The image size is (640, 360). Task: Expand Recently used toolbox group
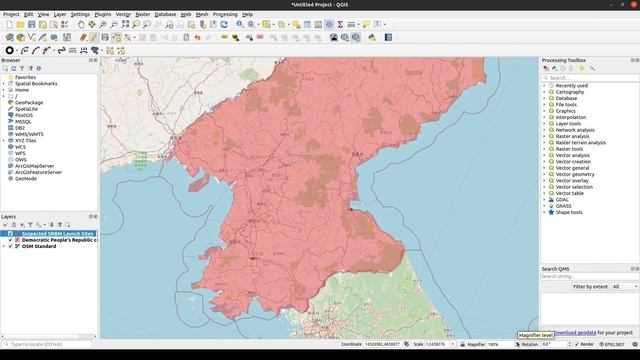point(544,86)
